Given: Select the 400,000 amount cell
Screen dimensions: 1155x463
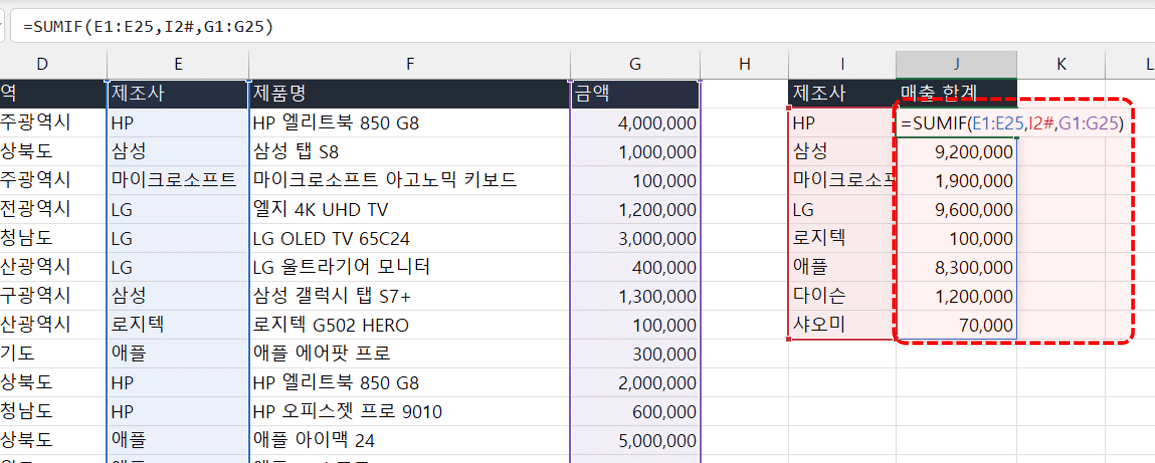Looking at the screenshot, I should tap(636, 267).
